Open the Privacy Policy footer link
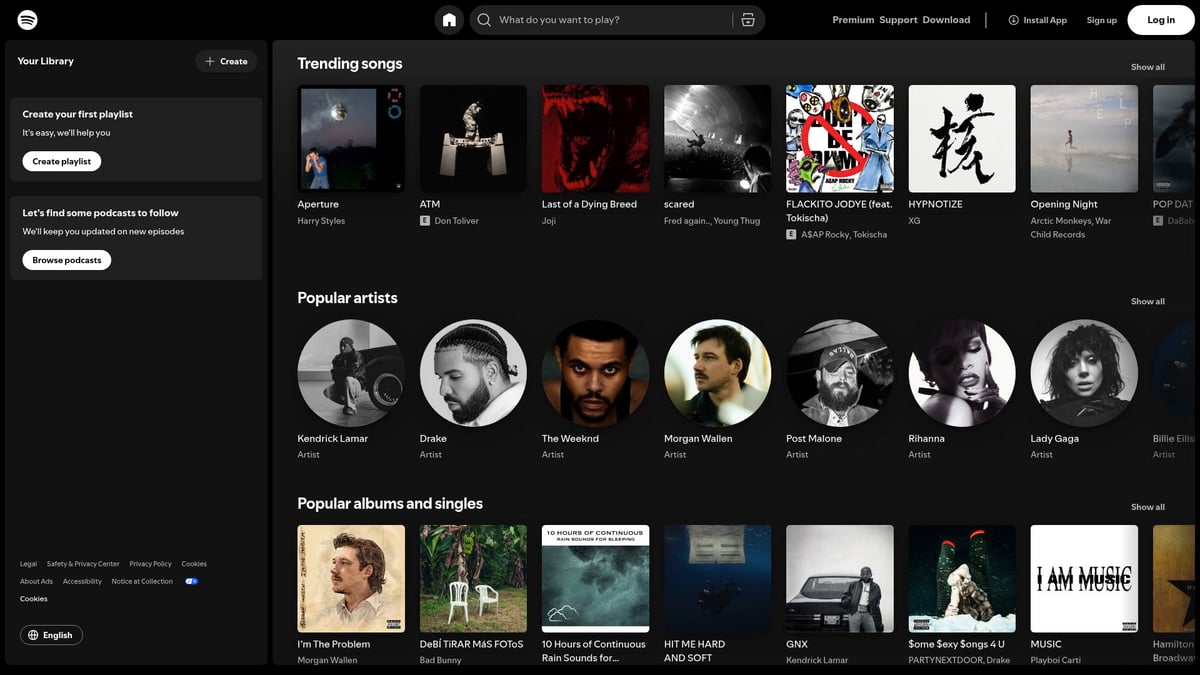1200x675 pixels. [150, 564]
